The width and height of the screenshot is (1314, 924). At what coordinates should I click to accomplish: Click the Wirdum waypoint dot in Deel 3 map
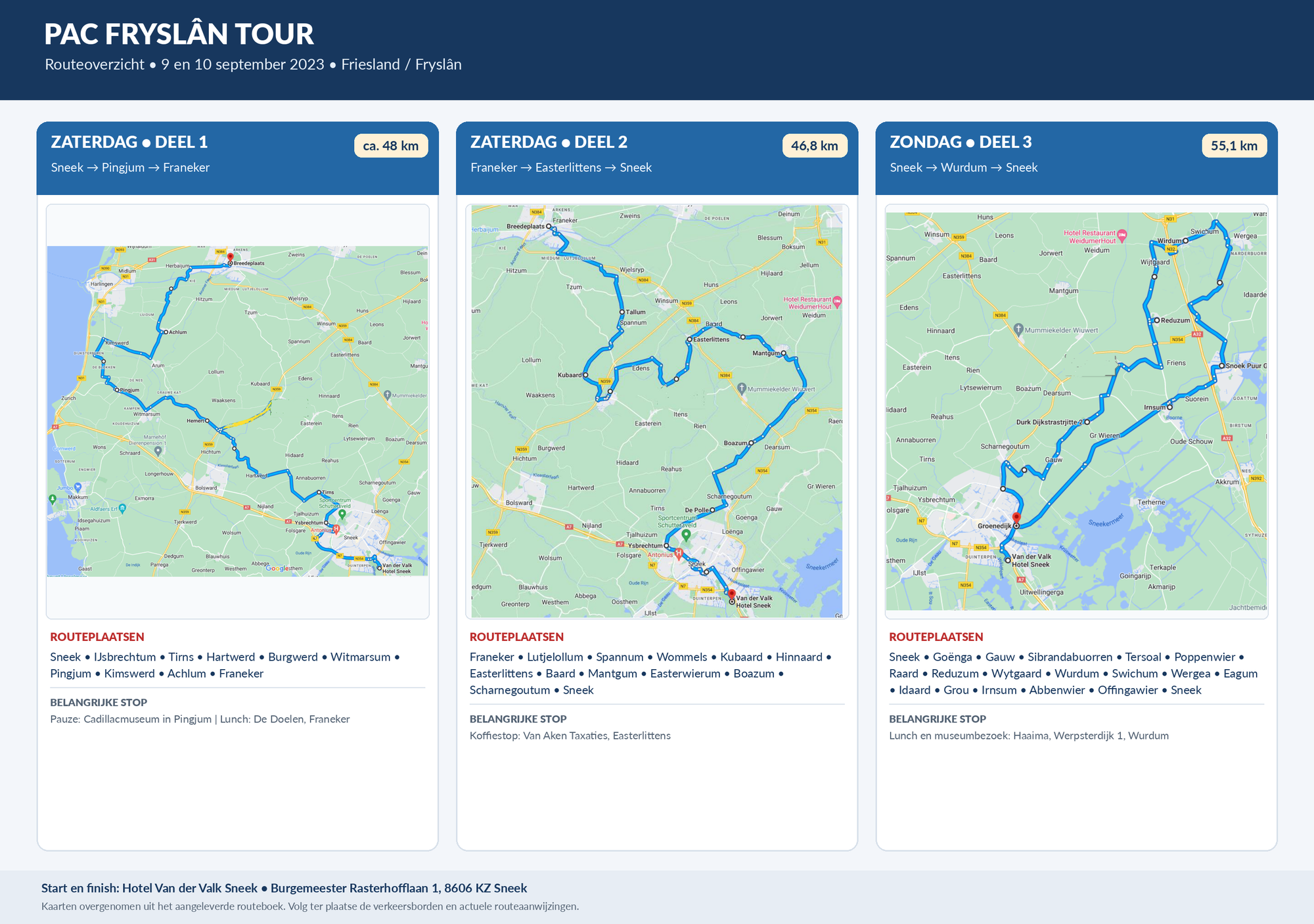[1185, 240]
